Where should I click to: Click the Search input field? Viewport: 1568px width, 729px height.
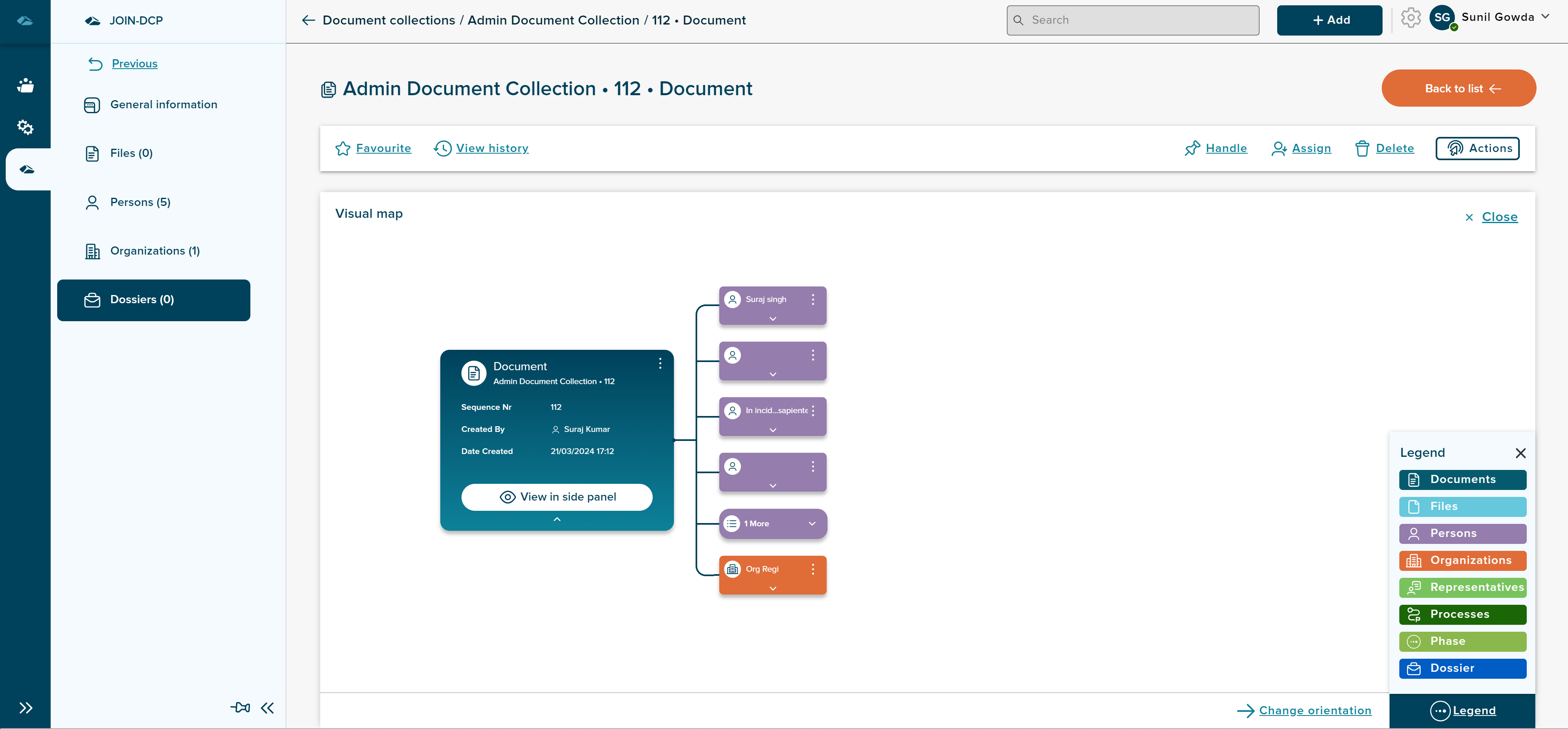pos(1132,20)
